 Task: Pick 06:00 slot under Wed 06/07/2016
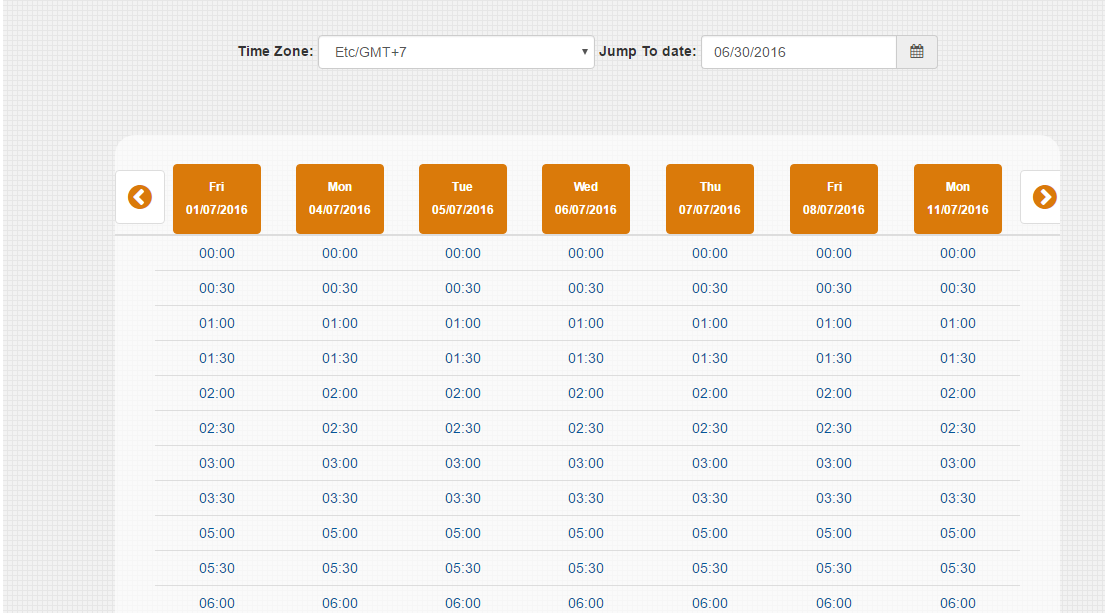[586, 603]
